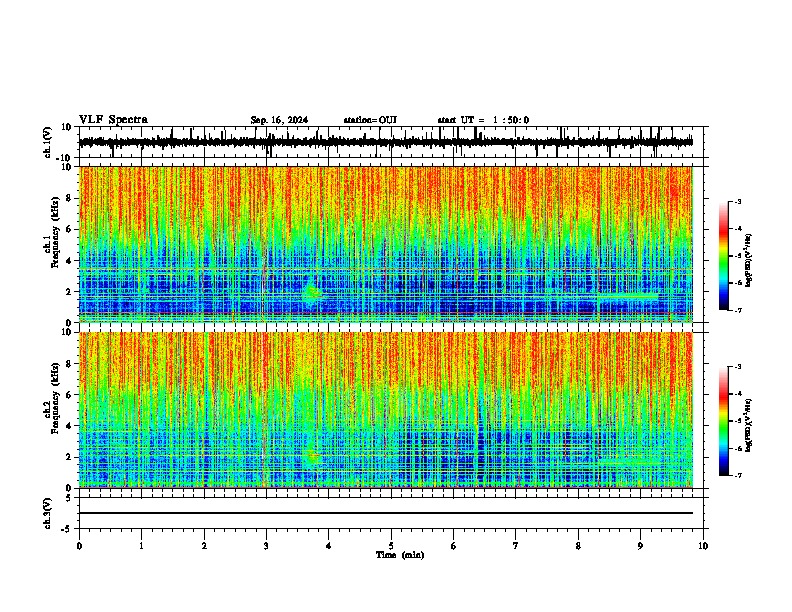Click the ch.1 color scale "log(PSD)" label
792x612 pixels.
(748, 260)
